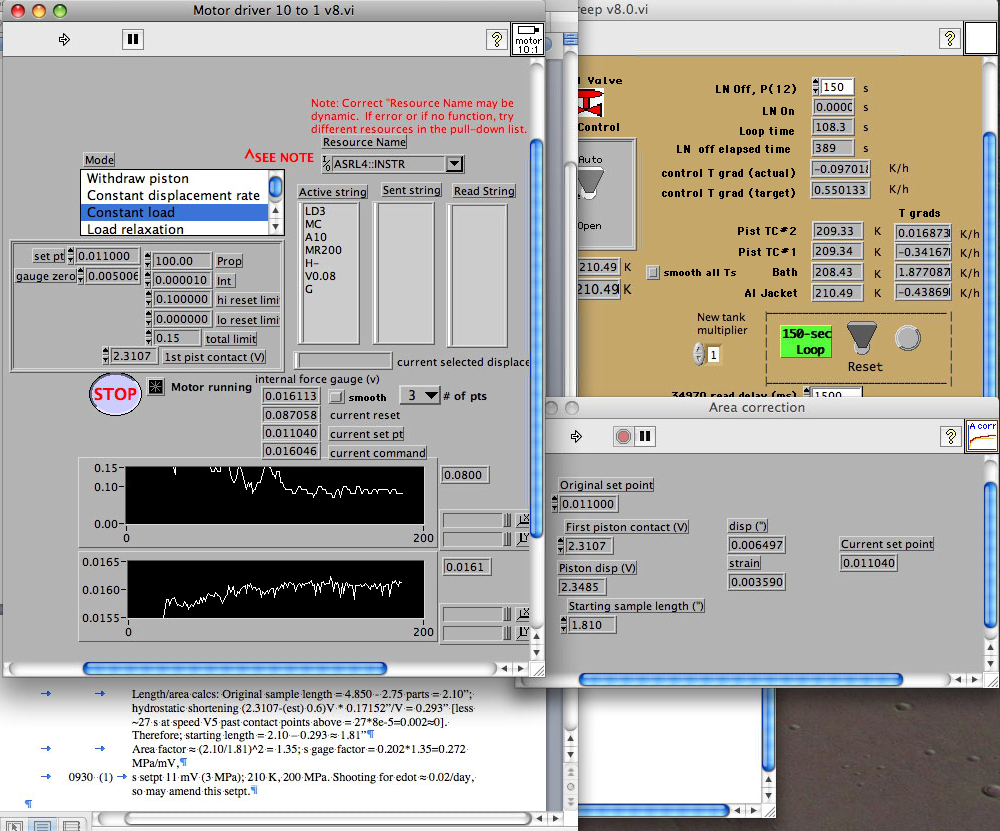Viewport: 1000px width, 831px height.
Task: Open the Resource Name ASRL4::INSTR dropdown
Action: pos(454,164)
